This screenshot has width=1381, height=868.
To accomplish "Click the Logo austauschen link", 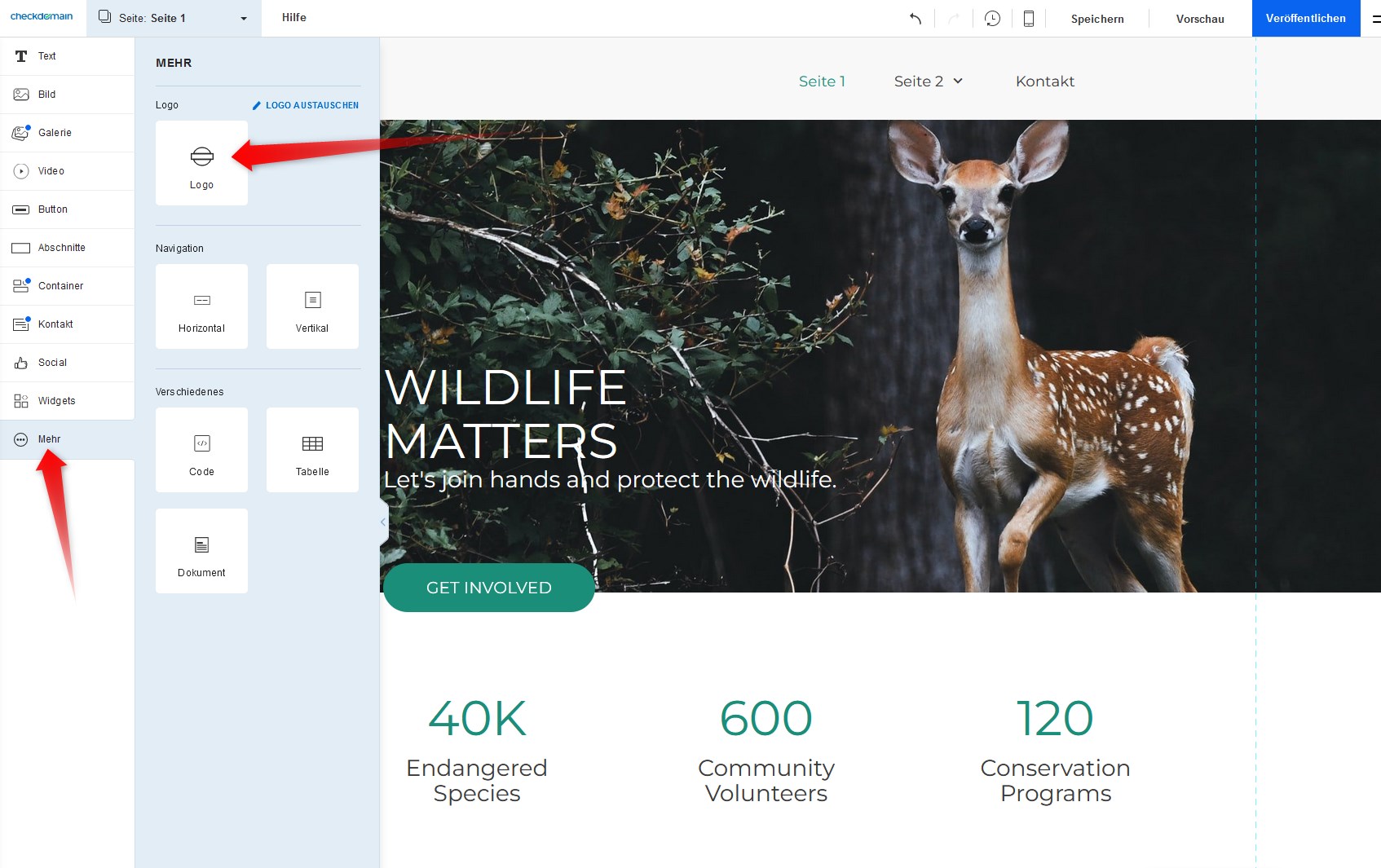I will [306, 105].
